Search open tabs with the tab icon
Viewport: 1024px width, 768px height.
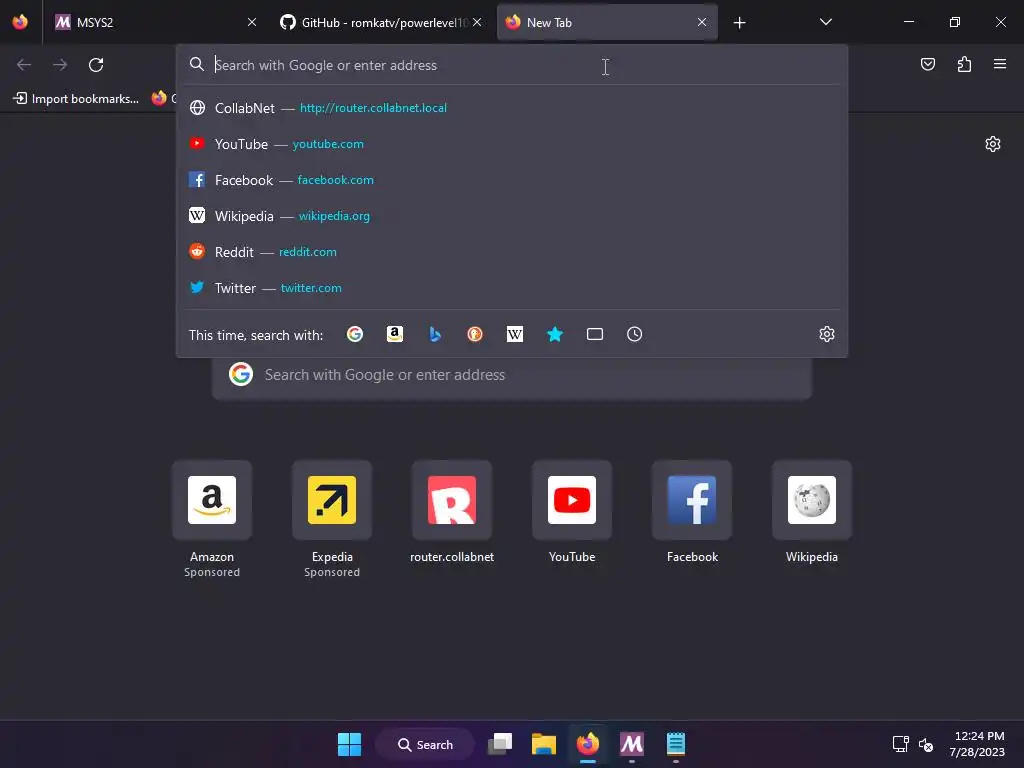pos(594,334)
